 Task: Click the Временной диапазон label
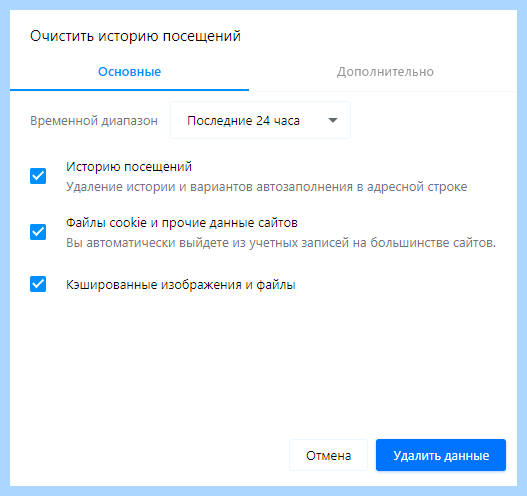94,121
